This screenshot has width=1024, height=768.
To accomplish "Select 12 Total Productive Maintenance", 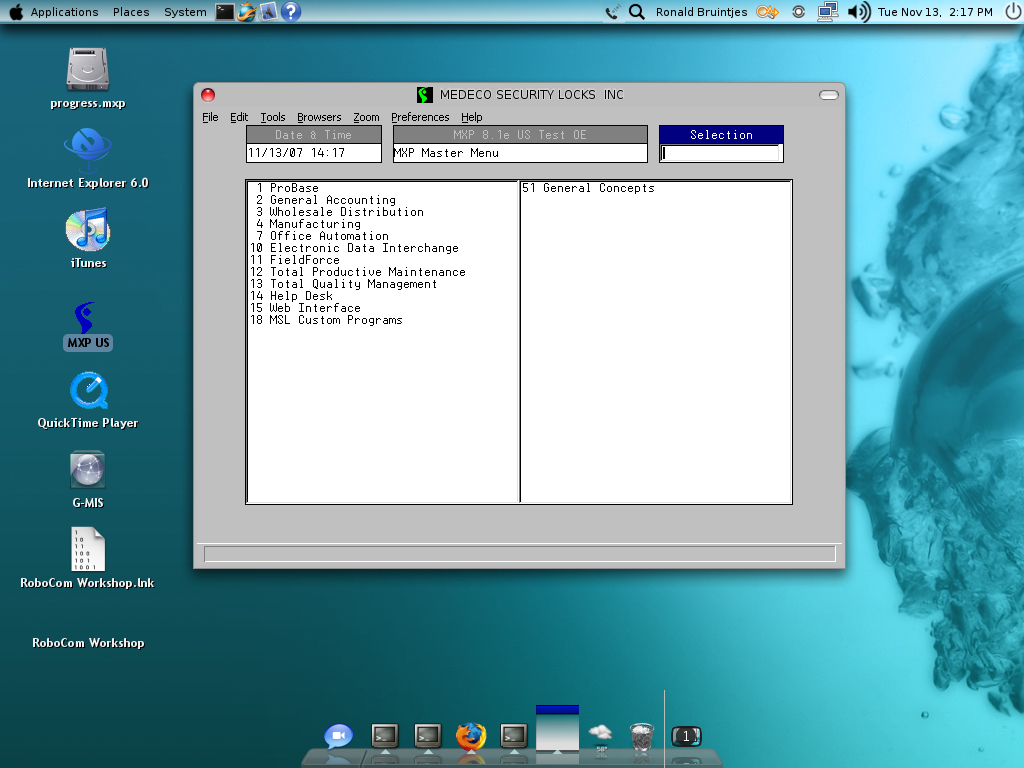I will pos(358,272).
